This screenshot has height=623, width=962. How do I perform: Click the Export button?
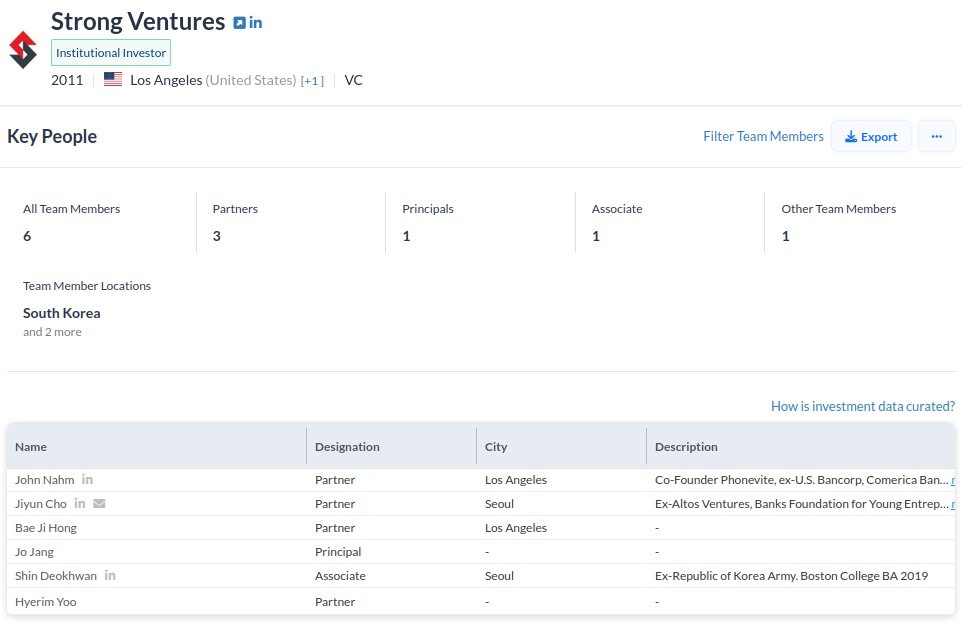click(871, 136)
